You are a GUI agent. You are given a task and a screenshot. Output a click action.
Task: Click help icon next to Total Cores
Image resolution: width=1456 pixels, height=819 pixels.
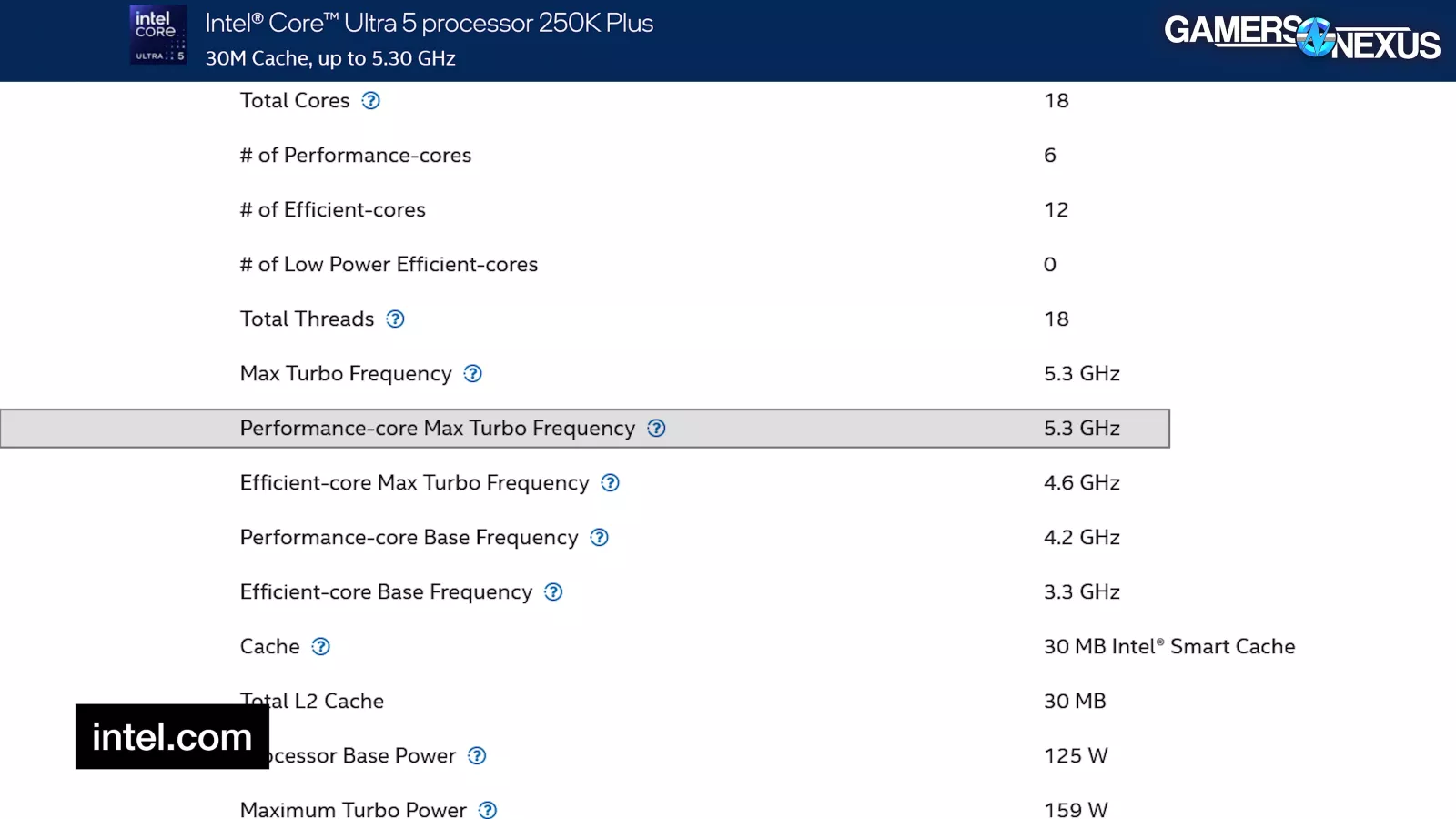tap(370, 101)
